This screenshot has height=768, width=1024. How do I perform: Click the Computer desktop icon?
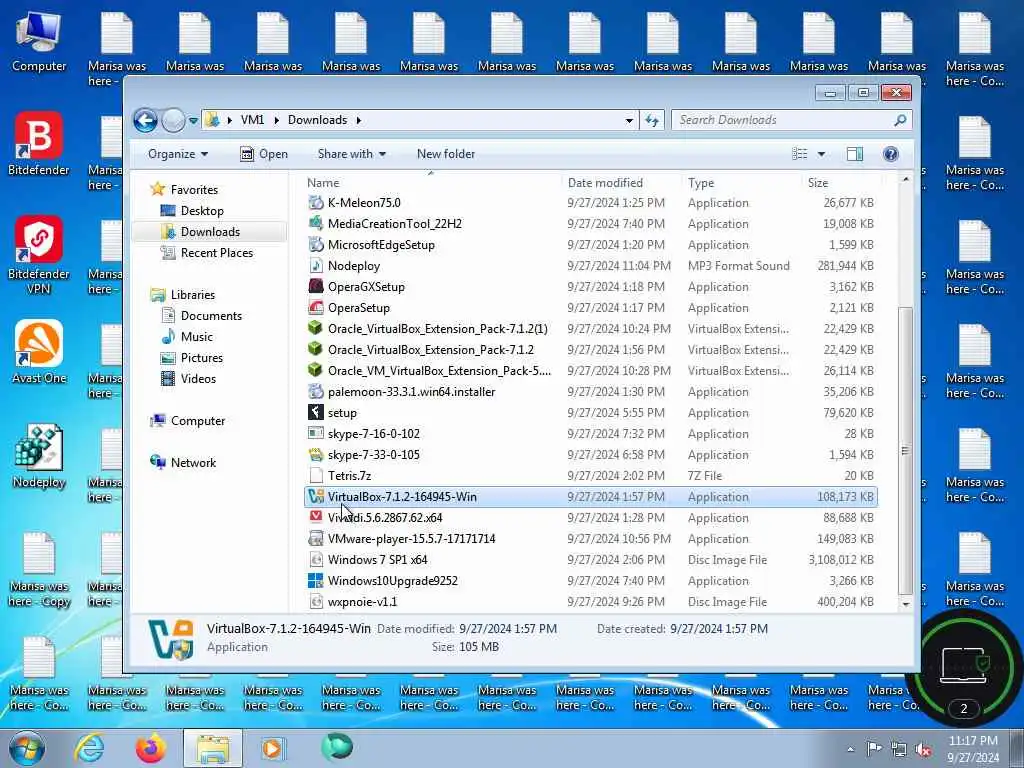(x=39, y=42)
